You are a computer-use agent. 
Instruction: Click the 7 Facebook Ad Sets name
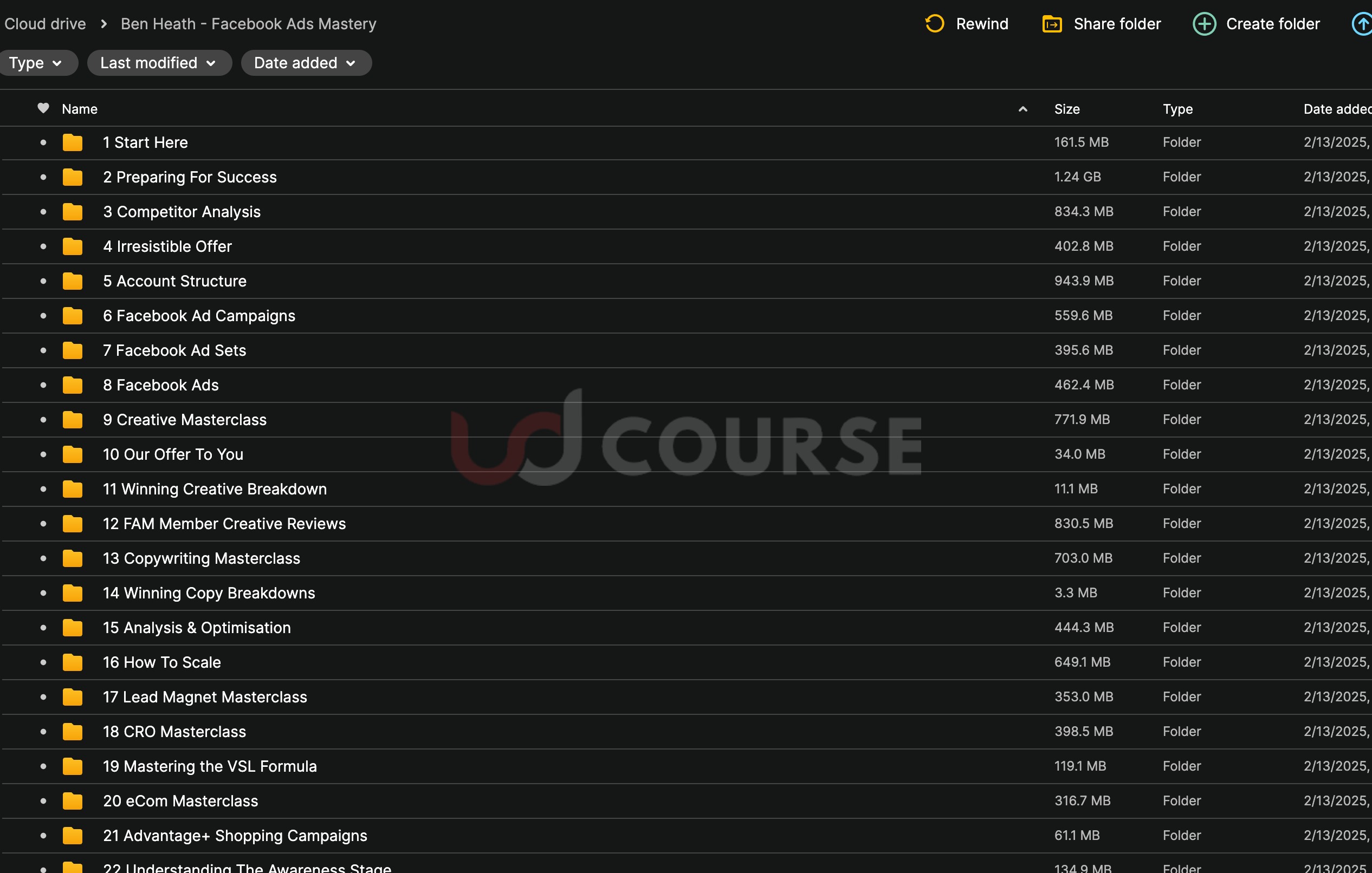point(174,350)
